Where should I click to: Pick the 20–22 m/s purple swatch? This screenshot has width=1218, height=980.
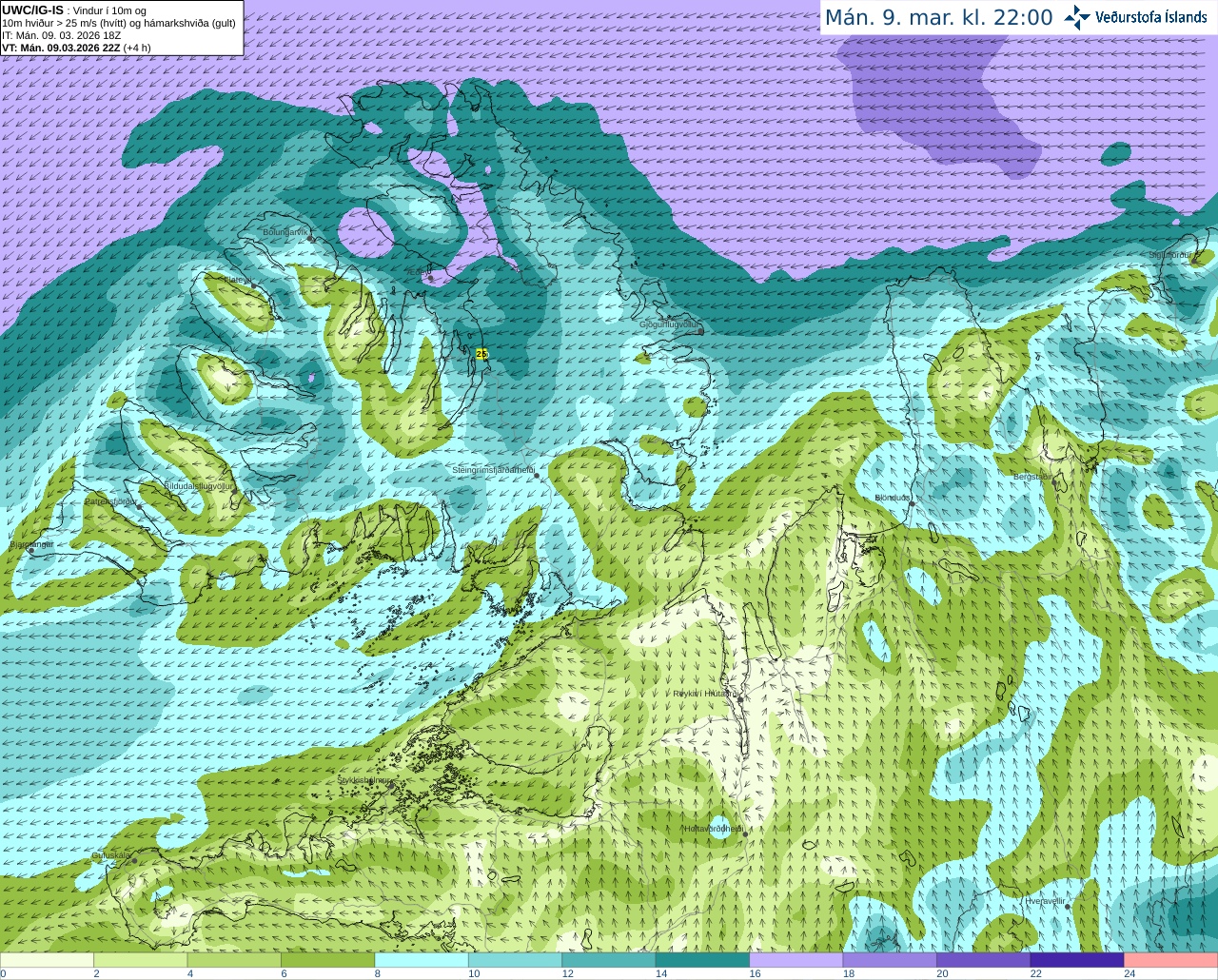(x=984, y=960)
